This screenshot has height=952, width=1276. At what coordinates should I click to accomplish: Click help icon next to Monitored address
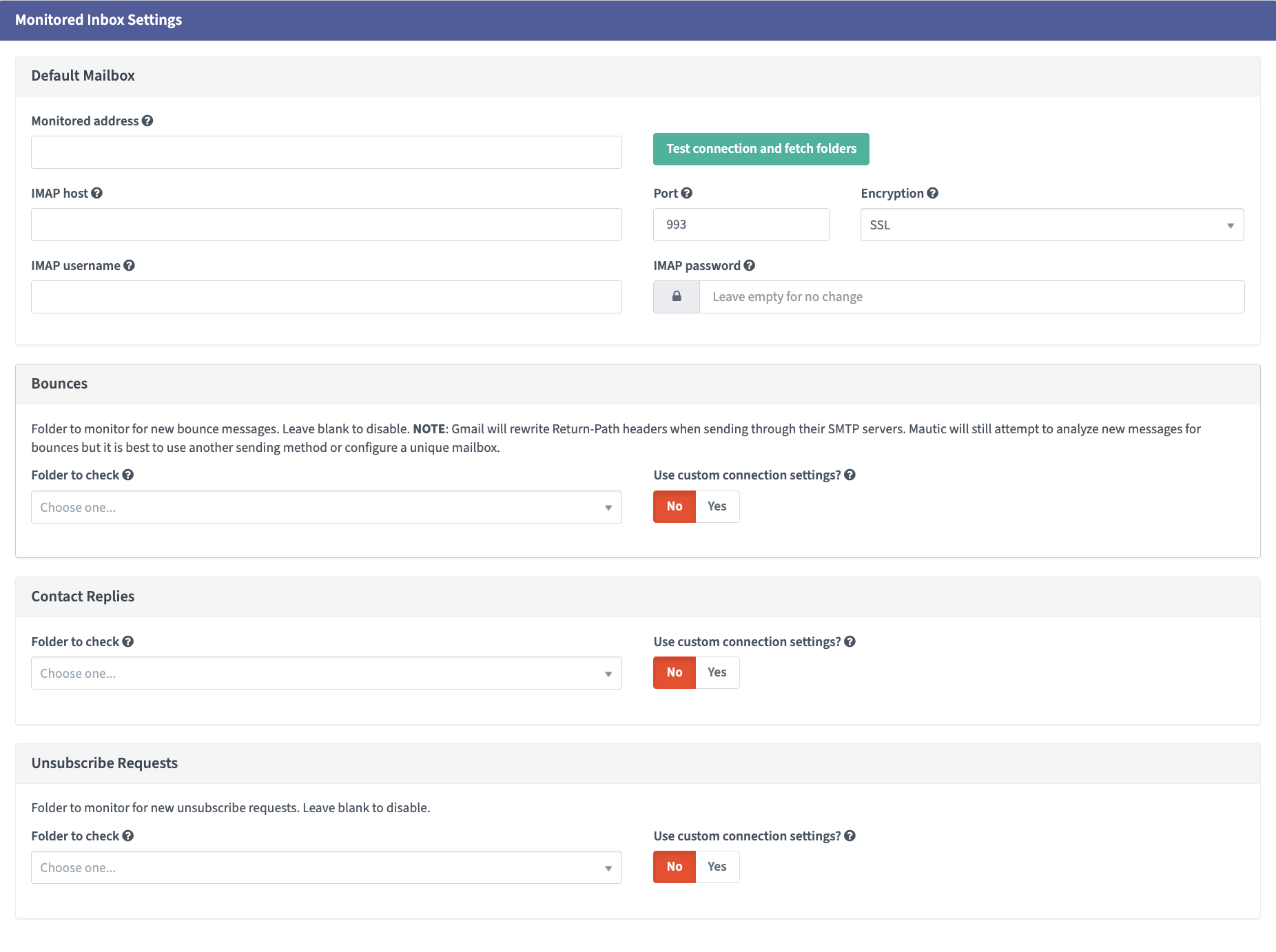[x=147, y=121]
